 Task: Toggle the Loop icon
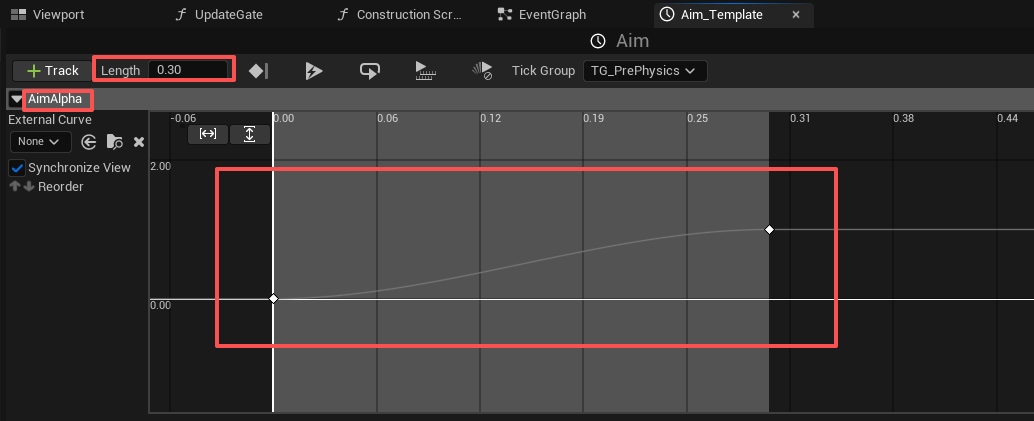click(370, 71)
